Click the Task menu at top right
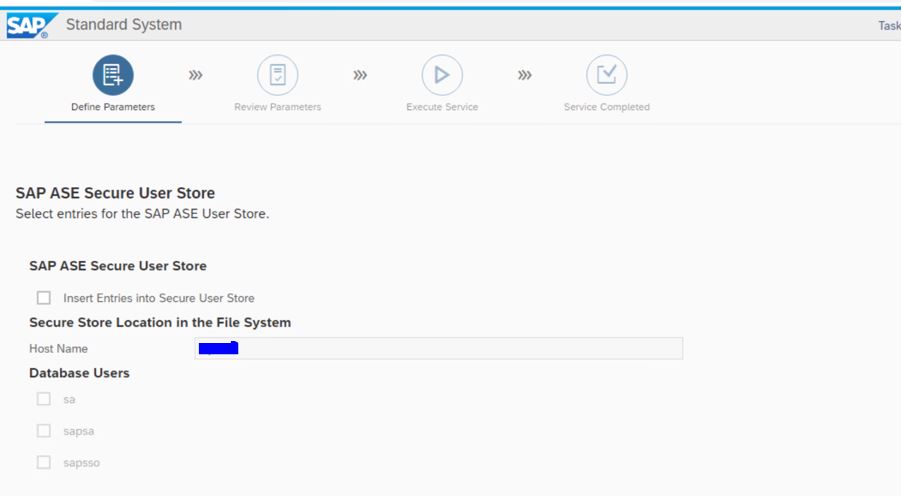The image size is (902, 498). [x=889, y=26]
